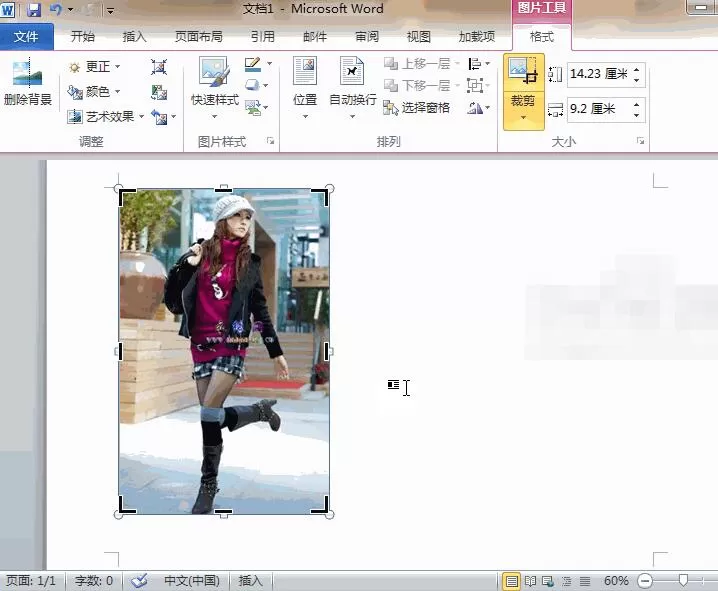Screen dimensions: 718x591
Task: Switch to Web Layout view
Action: point(548,581)
